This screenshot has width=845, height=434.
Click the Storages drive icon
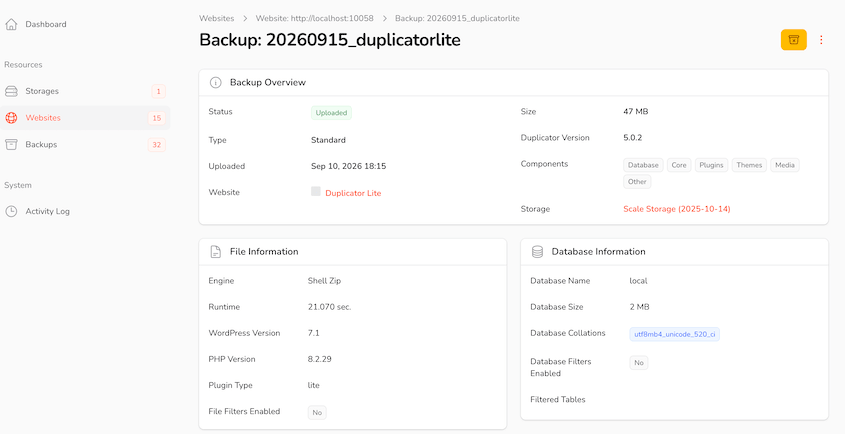point(11,91)
